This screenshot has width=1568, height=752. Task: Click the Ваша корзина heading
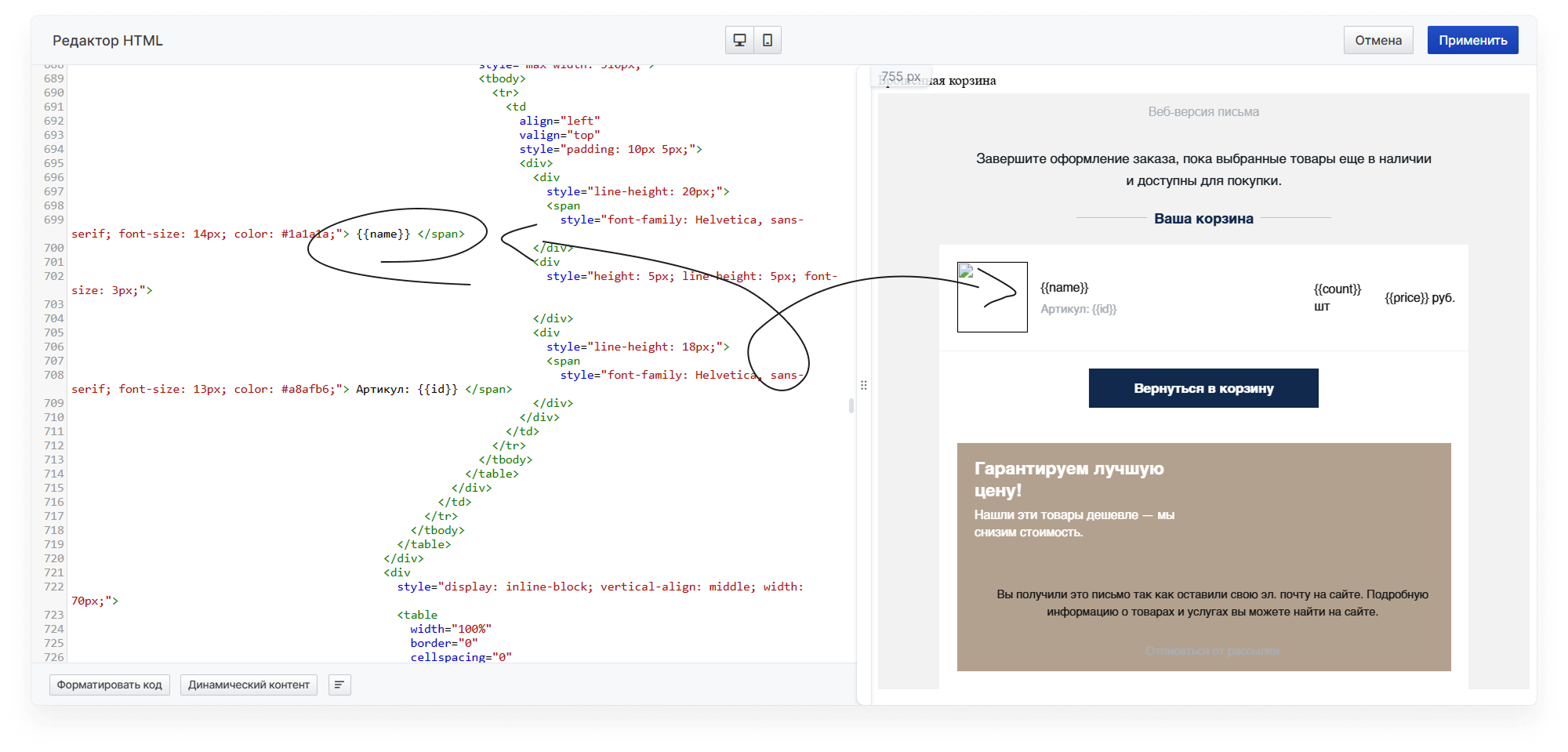1203,219
